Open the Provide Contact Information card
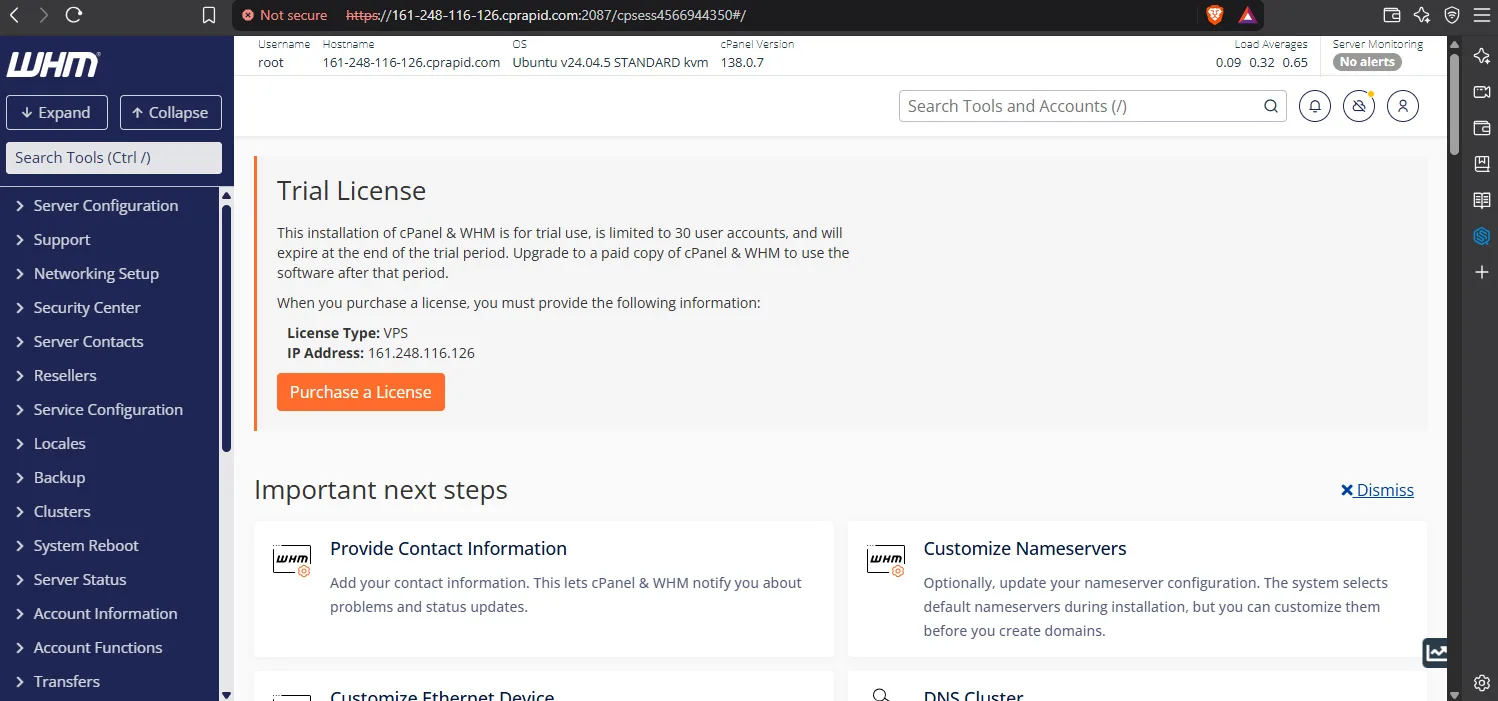This screenshot has width=1498, height=701. 544,589
